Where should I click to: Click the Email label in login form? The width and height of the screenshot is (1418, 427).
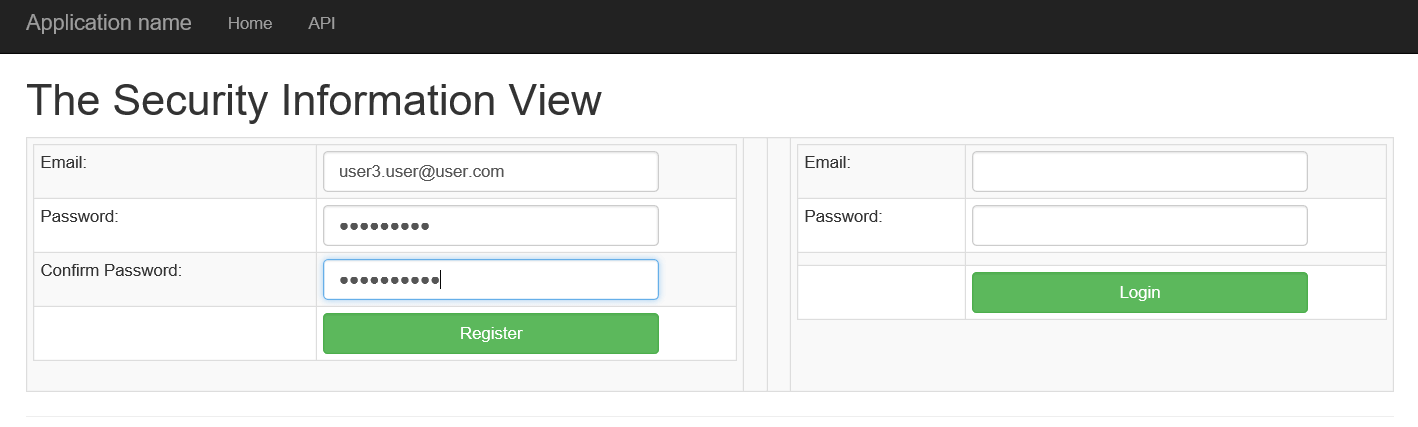click(x=828, y=162)
